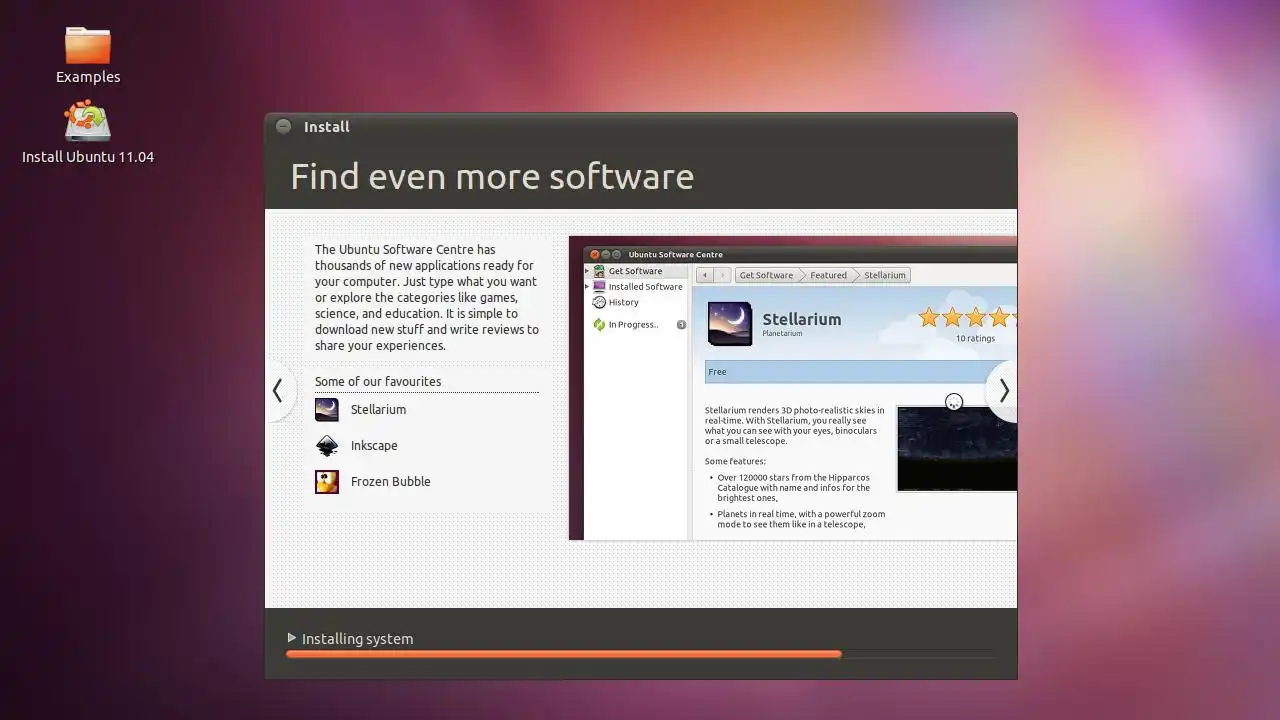
Task: Show the previous slide with left arrow
Action: (x=278, y=391)
